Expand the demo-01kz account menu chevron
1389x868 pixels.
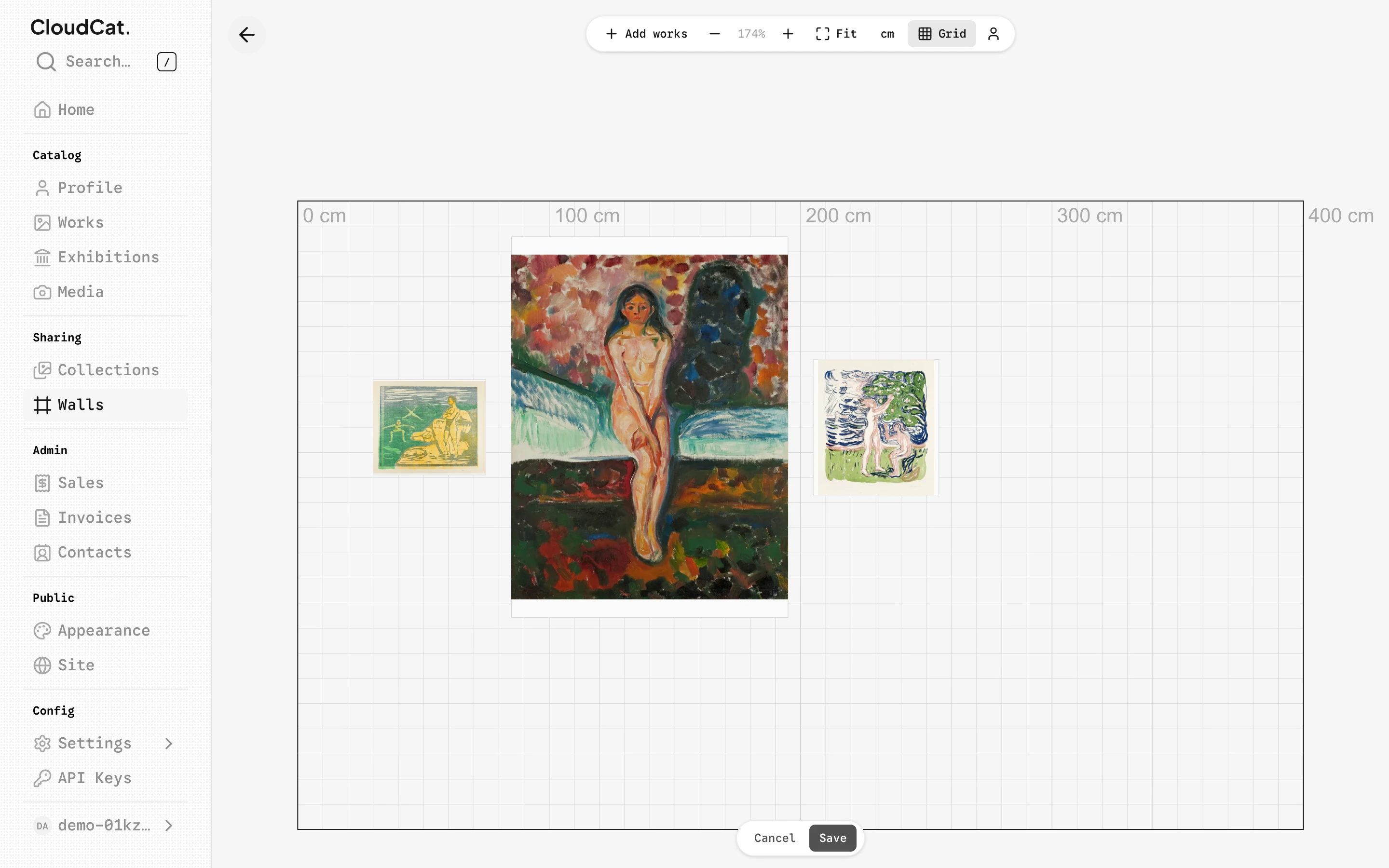168,826
